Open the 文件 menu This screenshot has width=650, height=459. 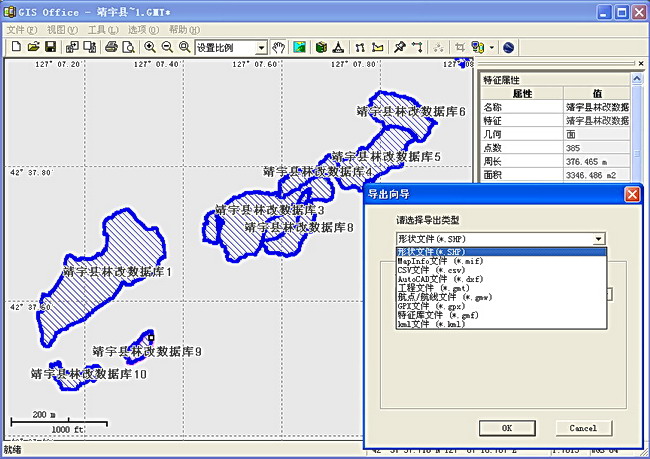click(x=21, y=30)
